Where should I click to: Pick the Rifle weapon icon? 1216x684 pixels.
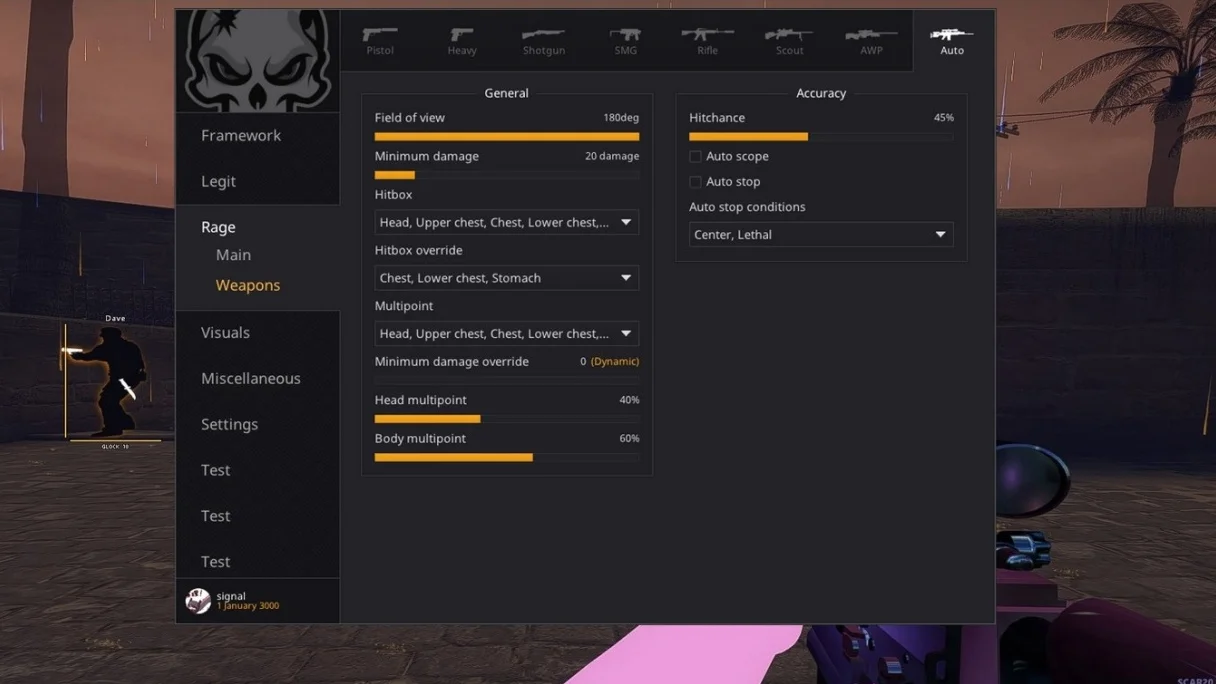coord(707,36)
